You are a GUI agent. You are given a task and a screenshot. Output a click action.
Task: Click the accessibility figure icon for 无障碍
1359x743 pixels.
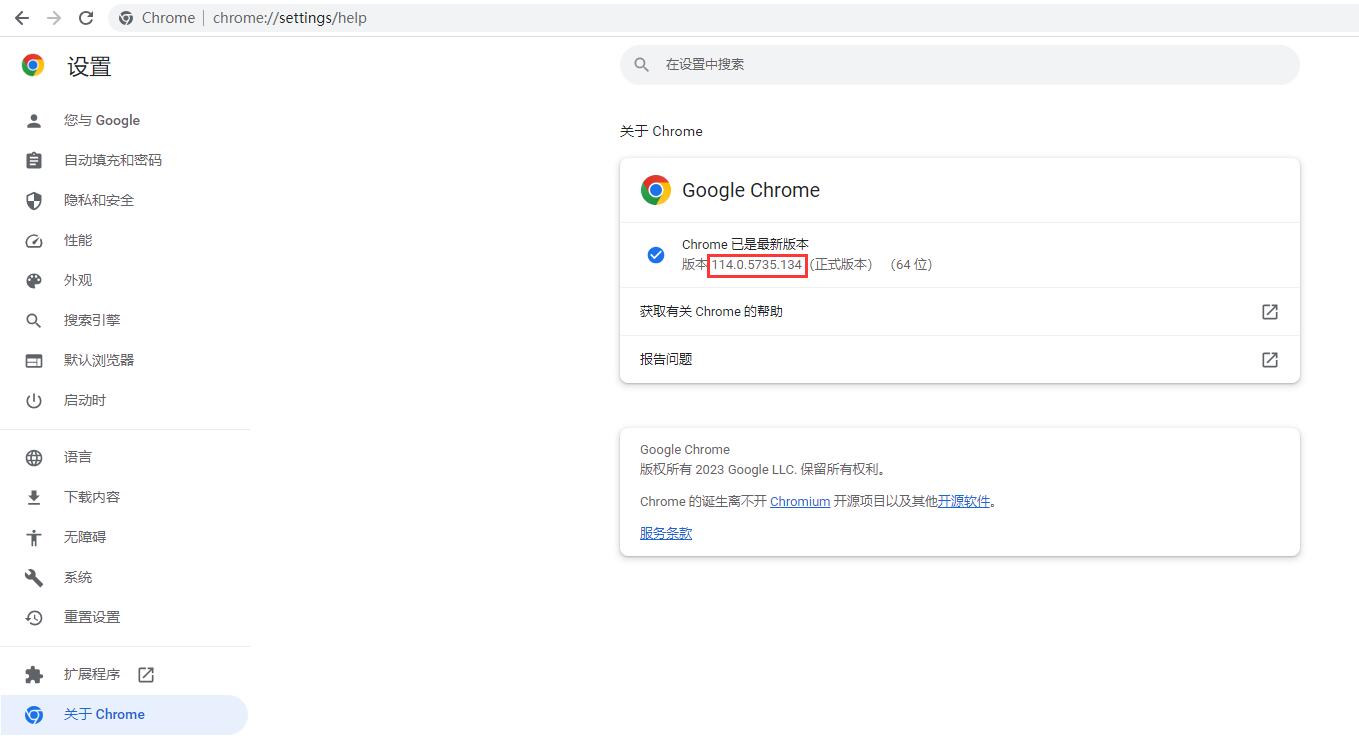coord(34,537)
